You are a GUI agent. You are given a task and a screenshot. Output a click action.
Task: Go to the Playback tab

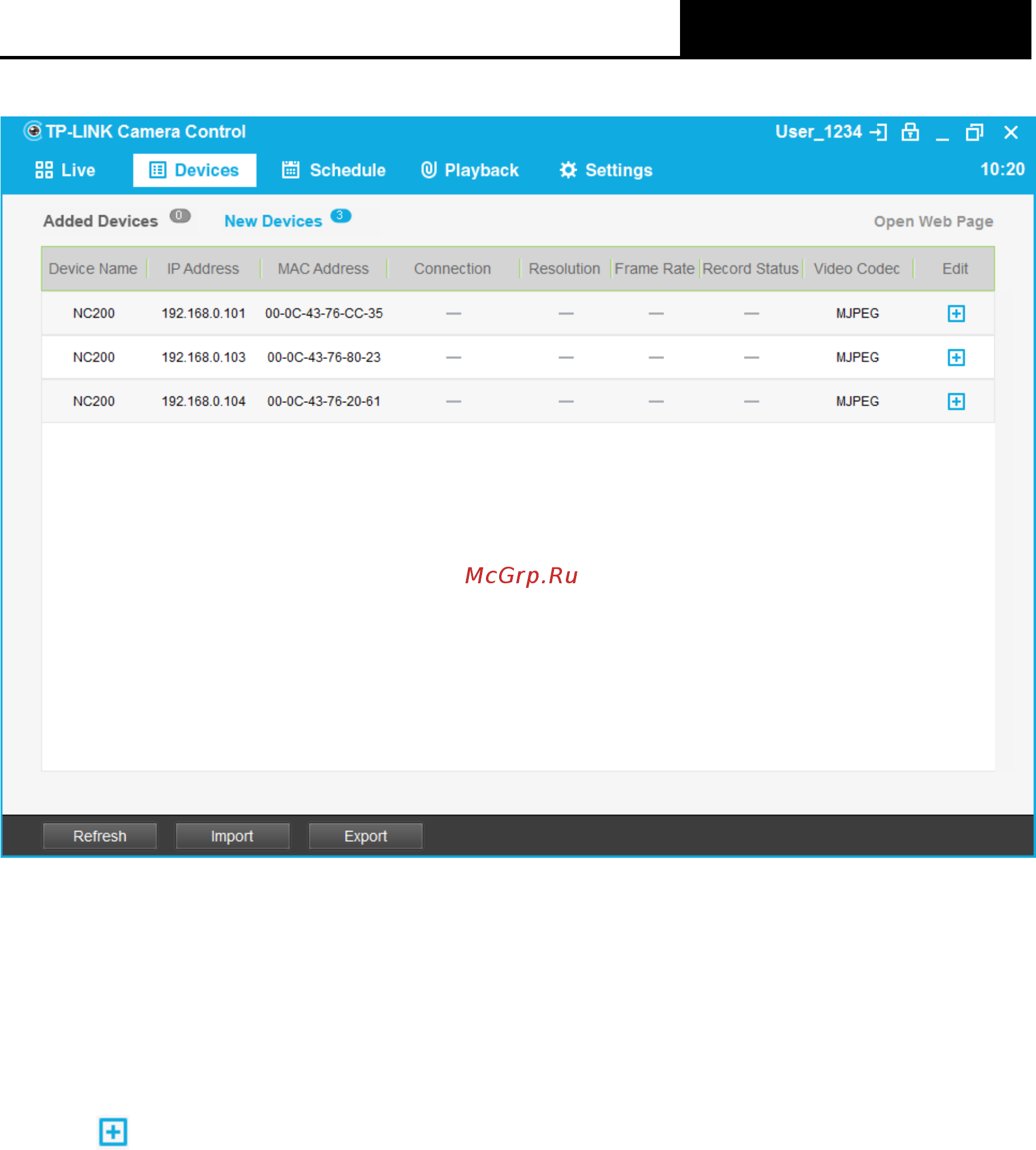tap(470, 170)
